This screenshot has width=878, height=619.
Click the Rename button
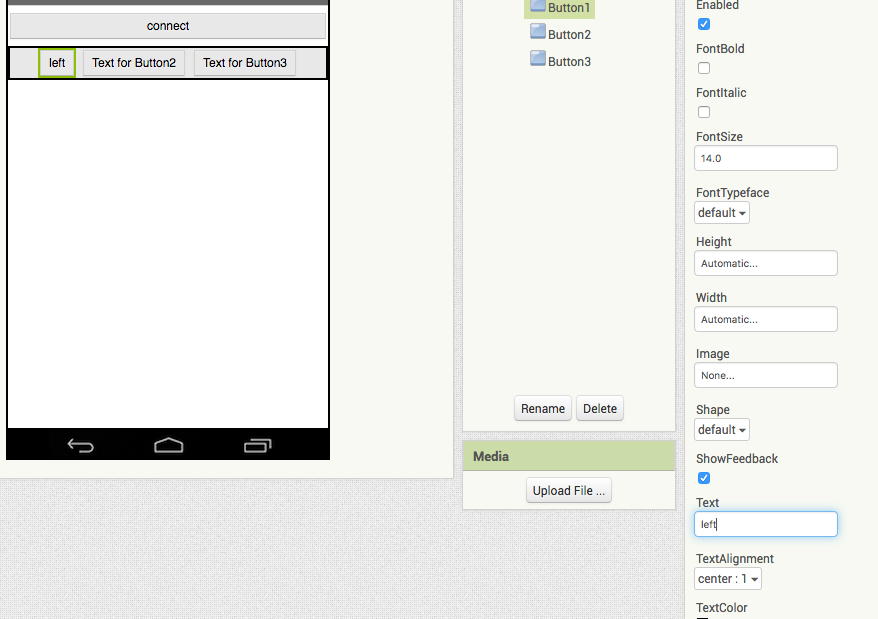point(543,408)
